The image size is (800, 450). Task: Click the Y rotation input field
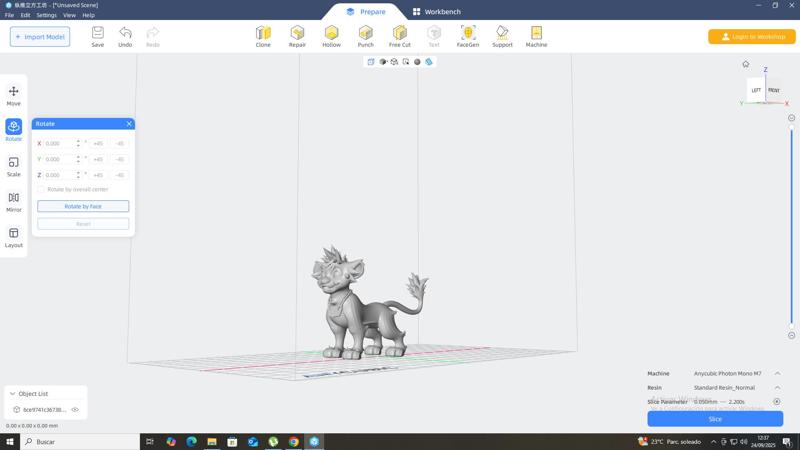pyautogui.click(x=59, y=159)
